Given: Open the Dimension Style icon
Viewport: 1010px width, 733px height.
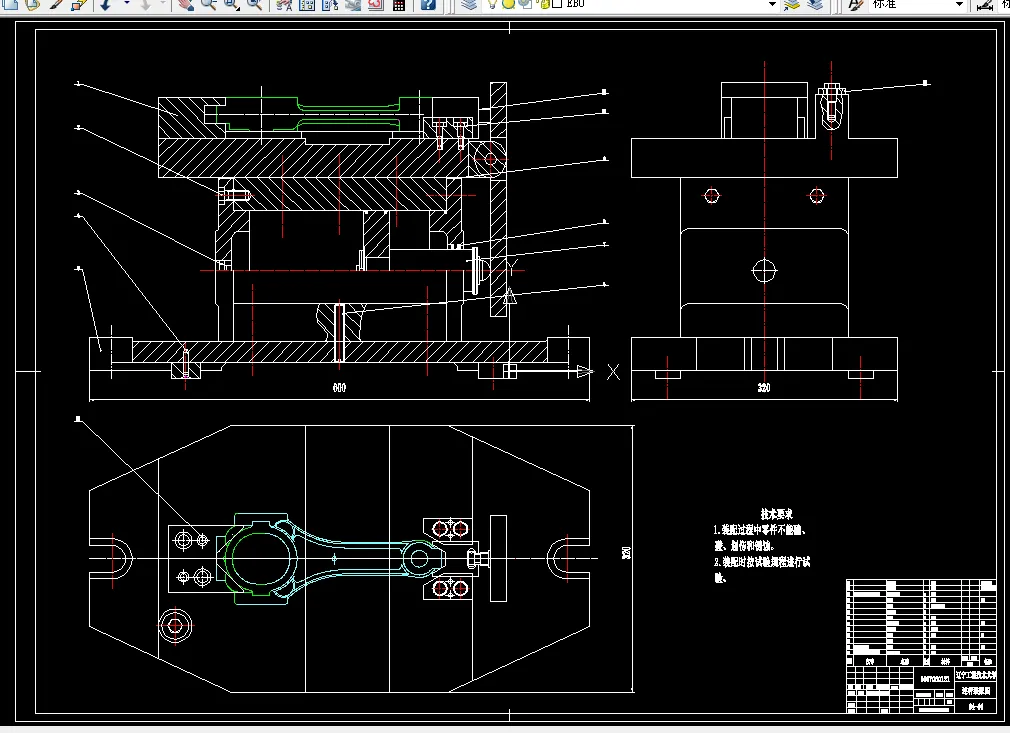Looking at the screenshot, I should (985, 5).
